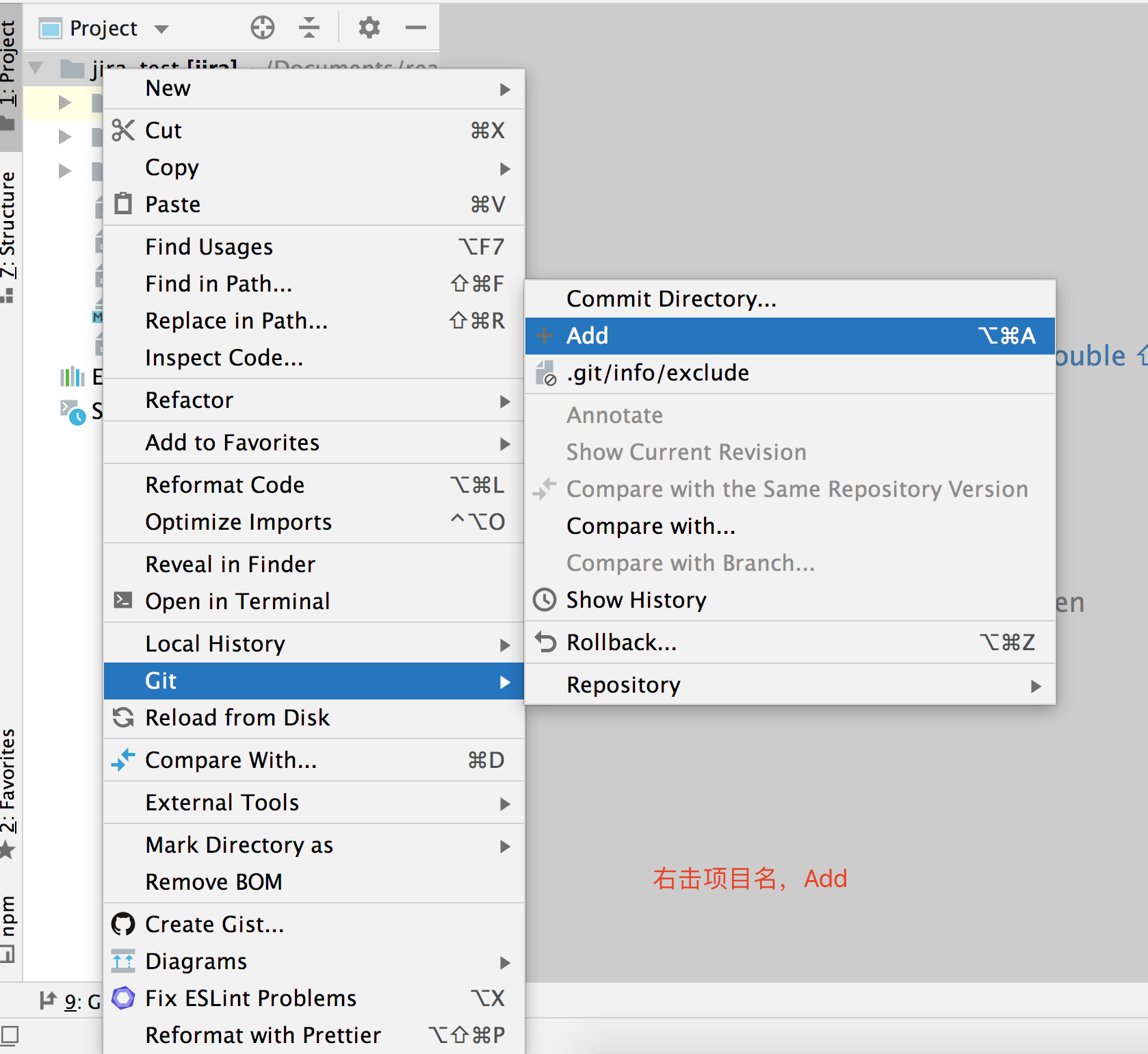
Task: Open the Mark Directory as submenu
Action: click(314, 845)
